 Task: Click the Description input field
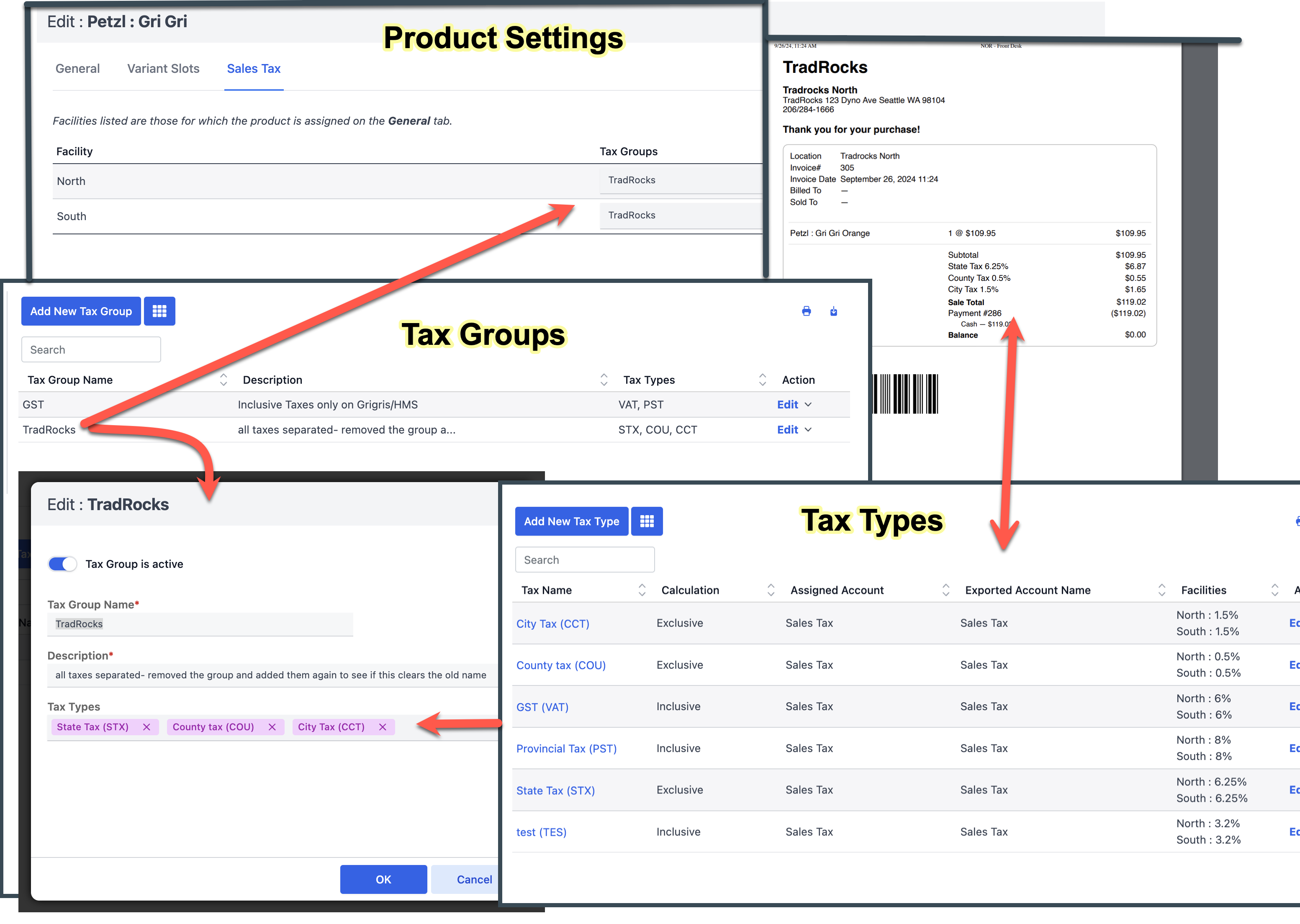click(272, 675)
